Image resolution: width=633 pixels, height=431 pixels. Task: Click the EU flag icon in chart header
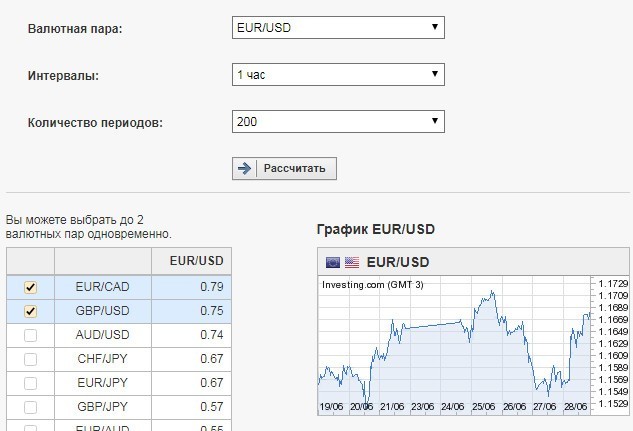click(333, 262)
